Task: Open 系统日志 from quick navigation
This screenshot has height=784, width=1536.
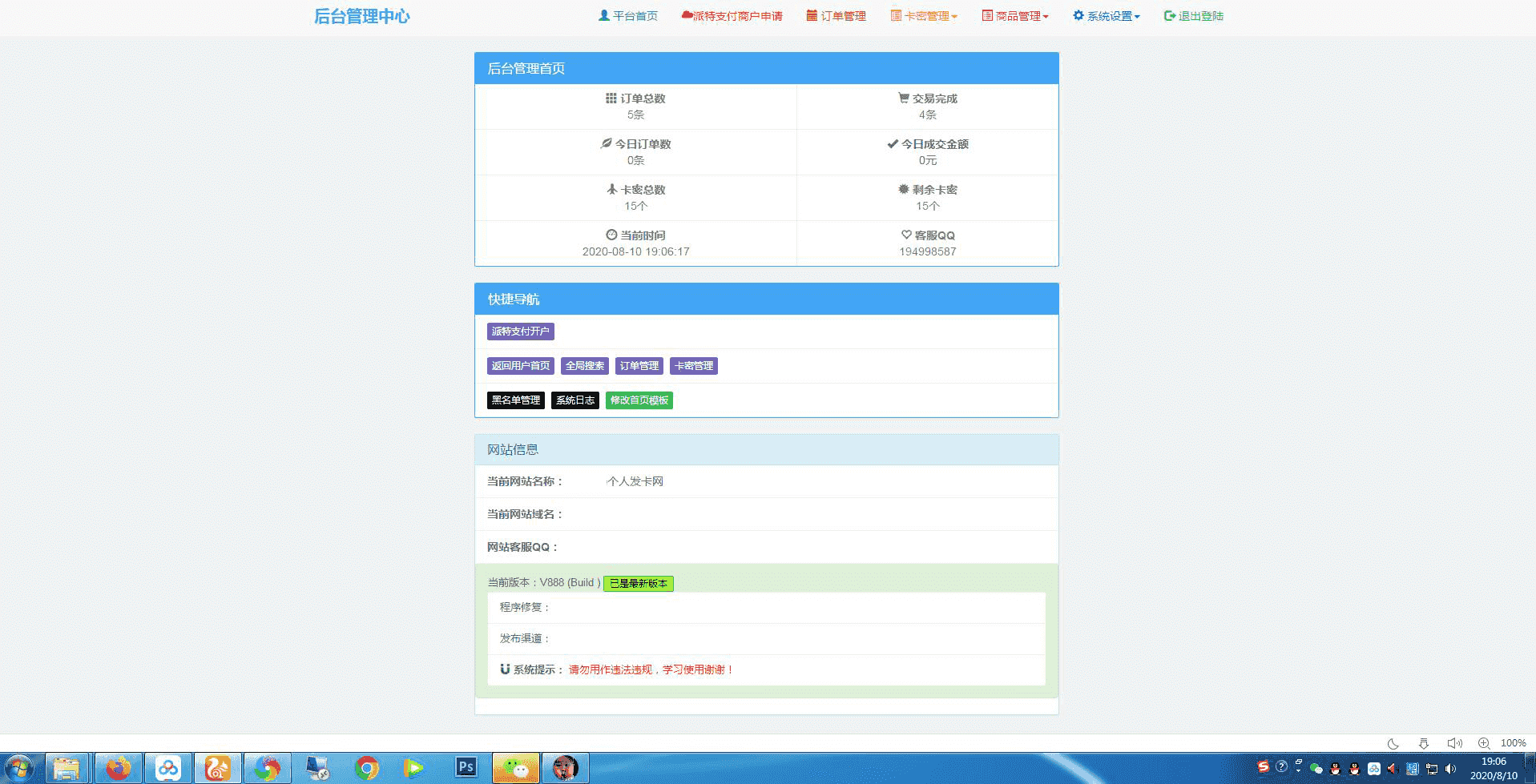Action: click(x=574, y=400)
